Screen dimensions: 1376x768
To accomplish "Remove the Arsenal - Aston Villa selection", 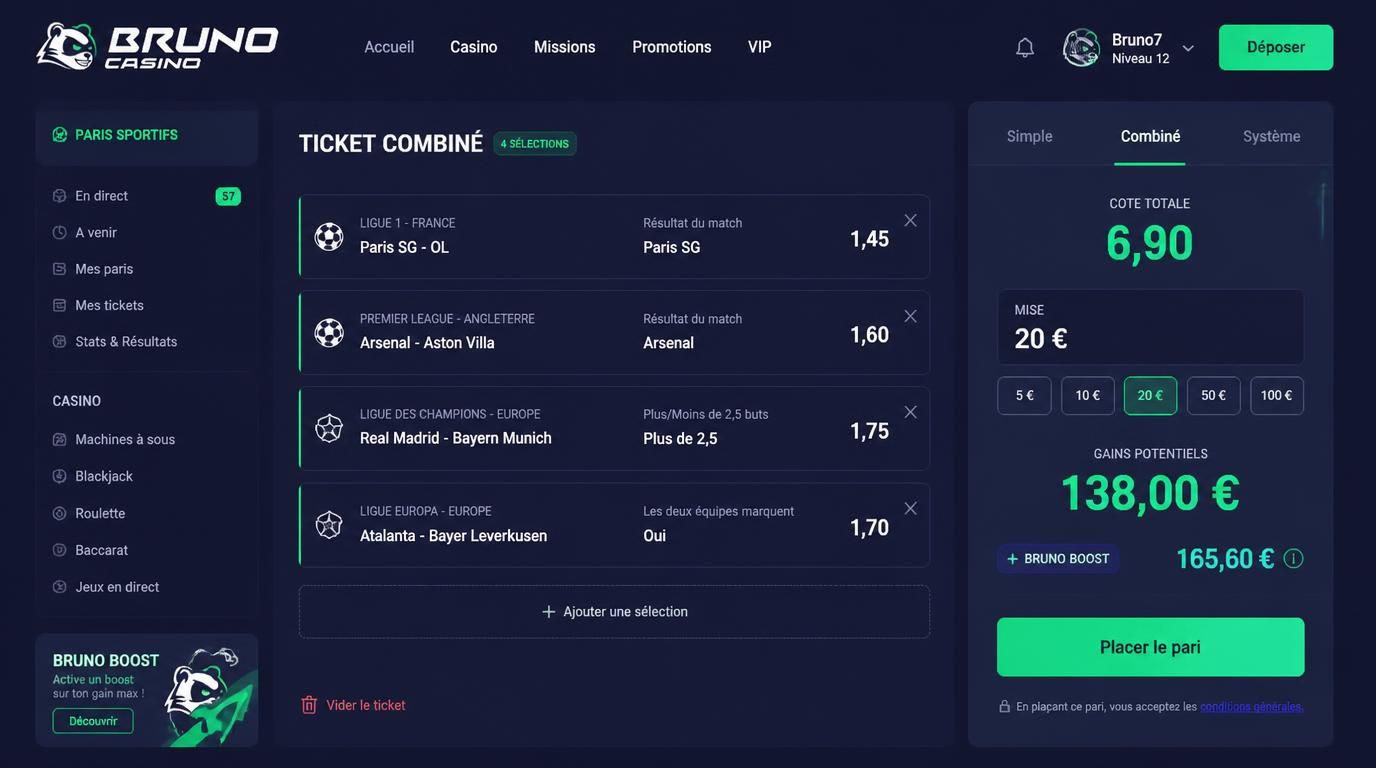I will [910, 316].
